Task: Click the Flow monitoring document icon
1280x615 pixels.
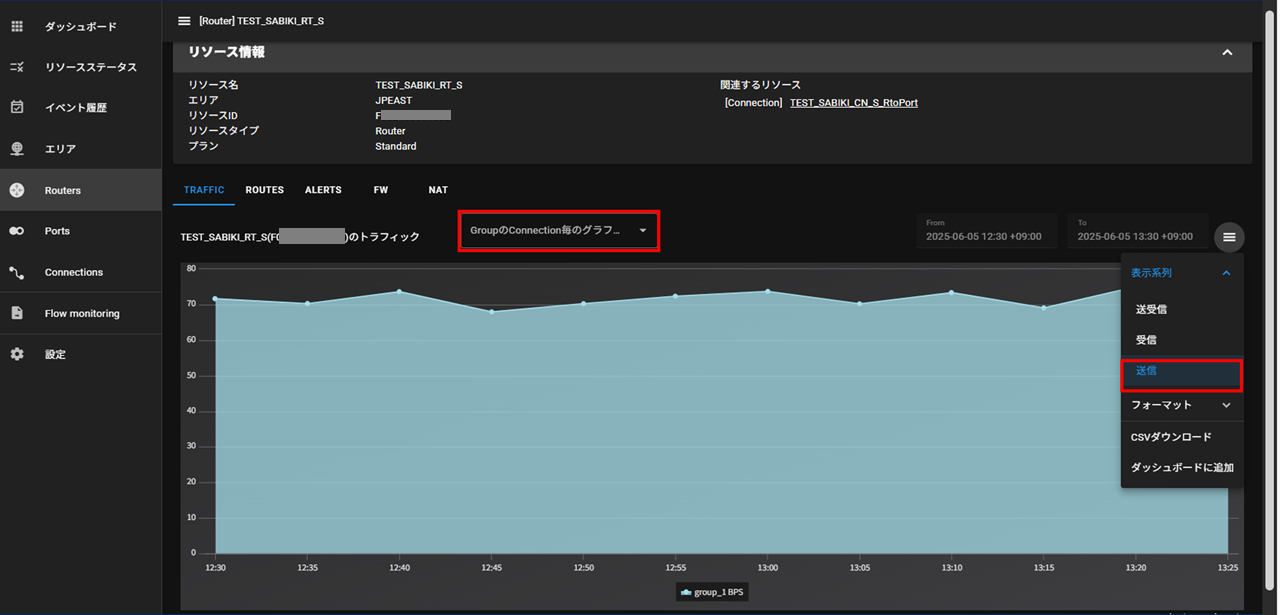Action: (x=17, y=313)
